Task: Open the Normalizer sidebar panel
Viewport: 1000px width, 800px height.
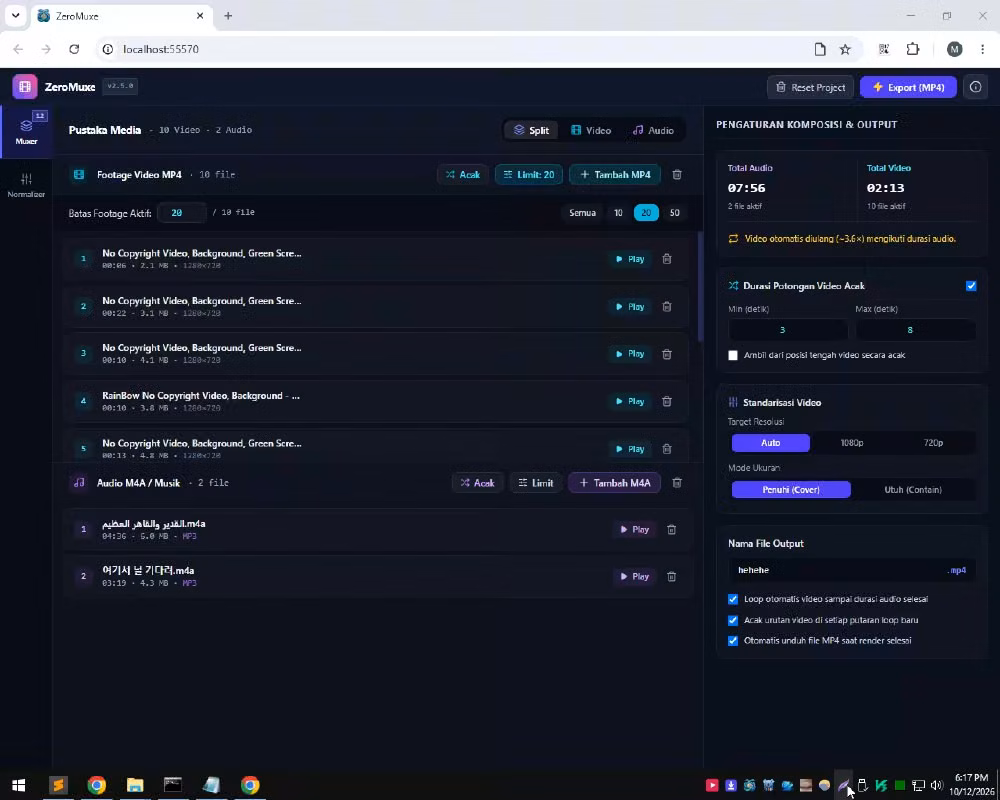Action: coord(26,185)
